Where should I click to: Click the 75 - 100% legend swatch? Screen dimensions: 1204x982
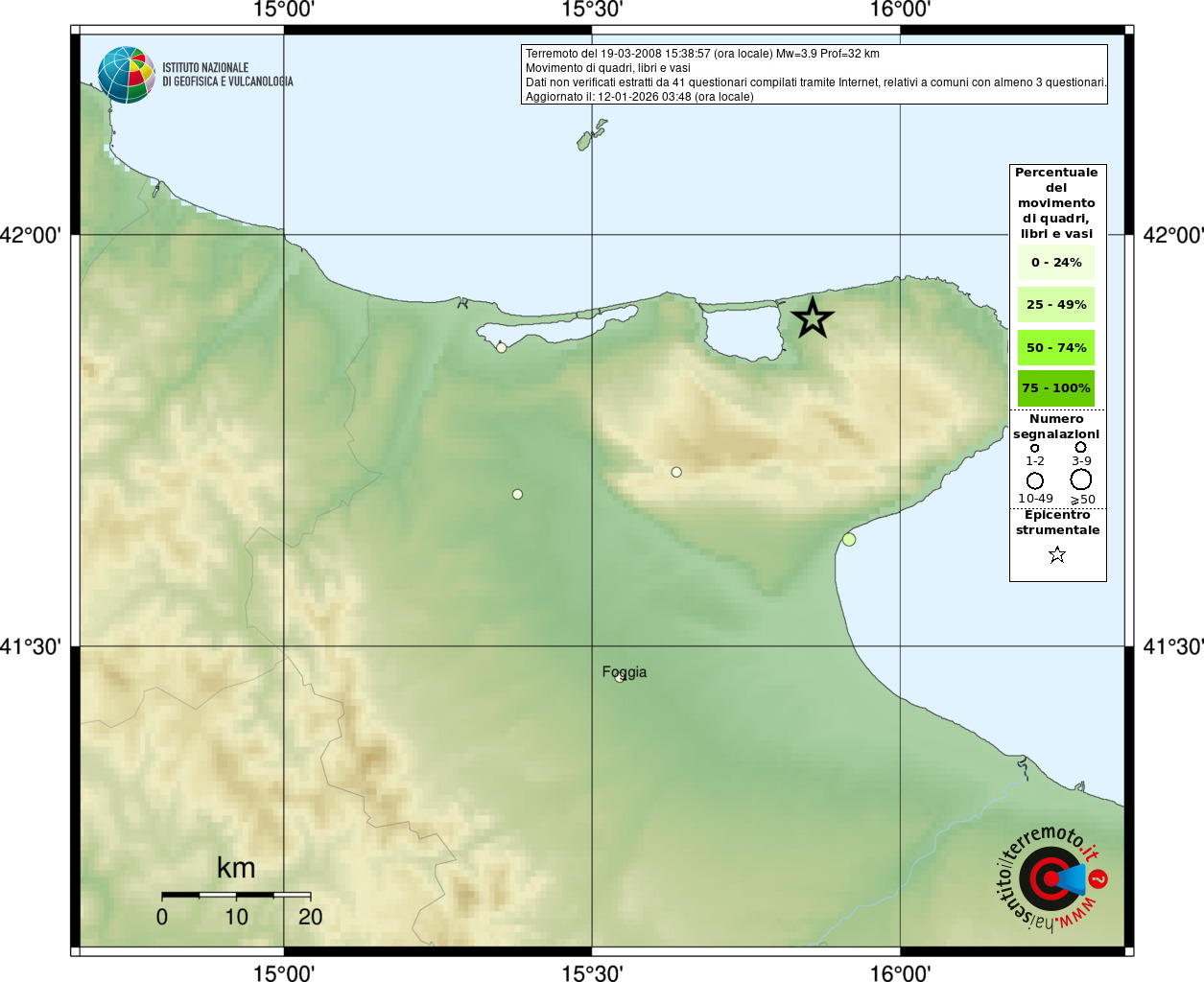(x=1056, y=388)
